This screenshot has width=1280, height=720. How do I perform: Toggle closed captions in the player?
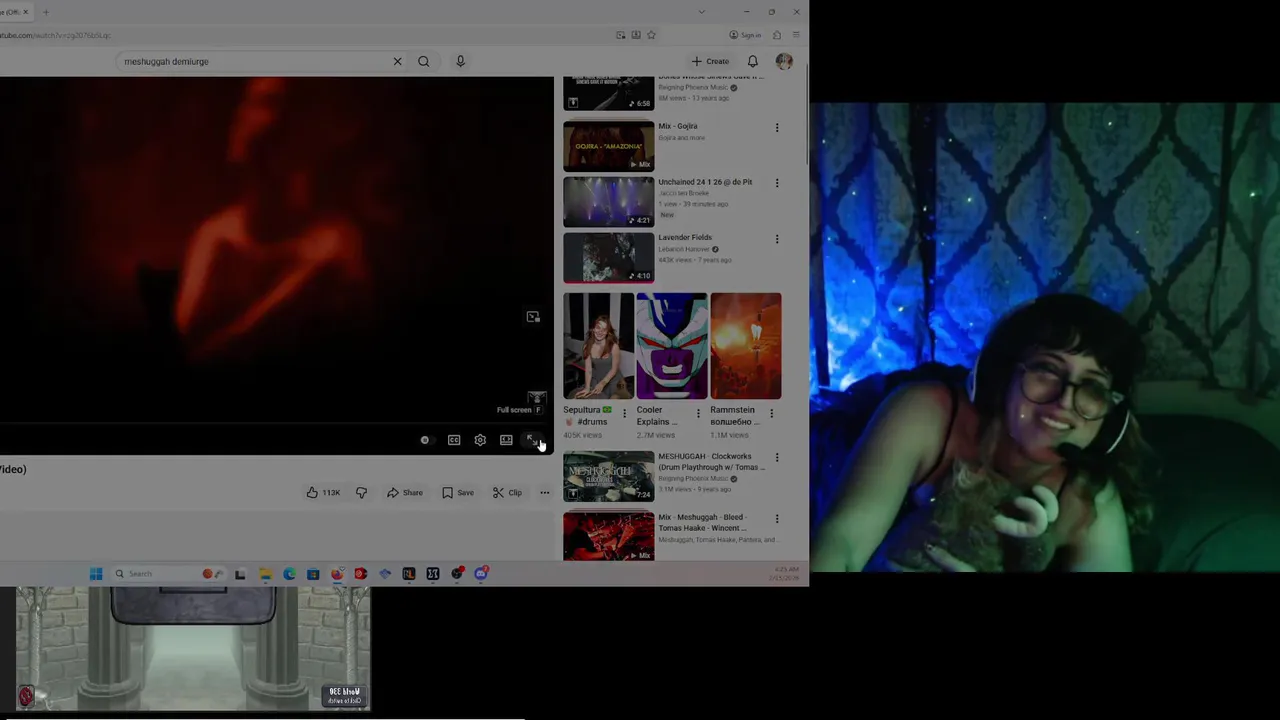[x=454, y=440]
